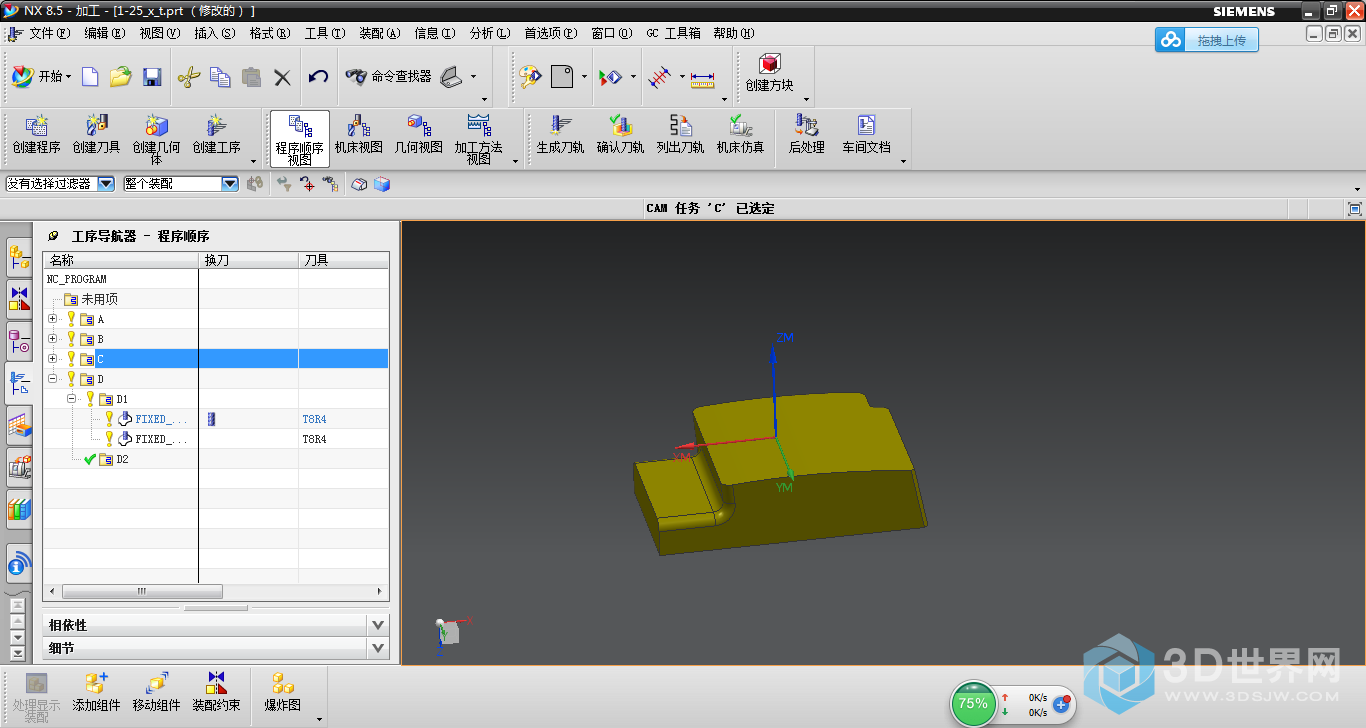Viewport: 1366px width, 728px height.
Task: Collapse program group D
Action: [x=53, y=379]
